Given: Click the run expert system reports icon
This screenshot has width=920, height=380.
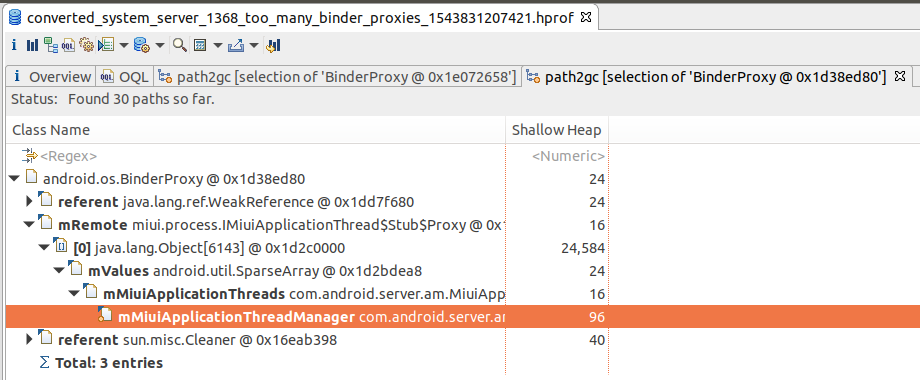Looking at the screenshot, I should (x=106, y=45).
